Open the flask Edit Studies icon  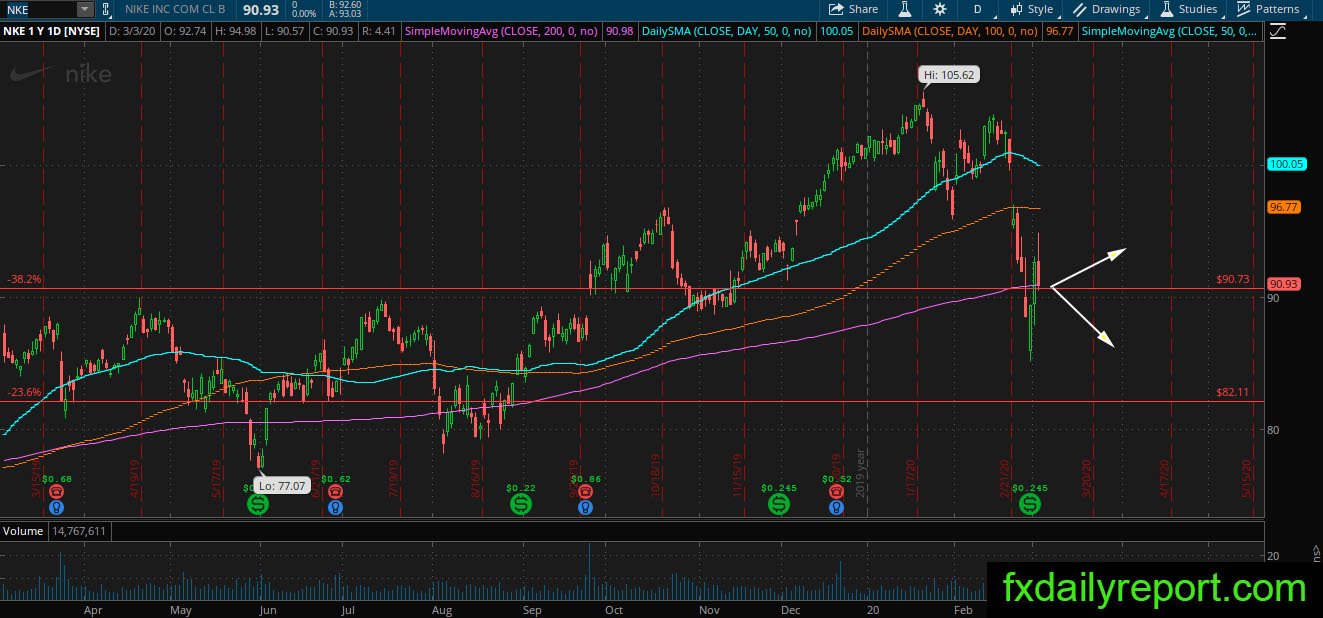coord(904,9)
